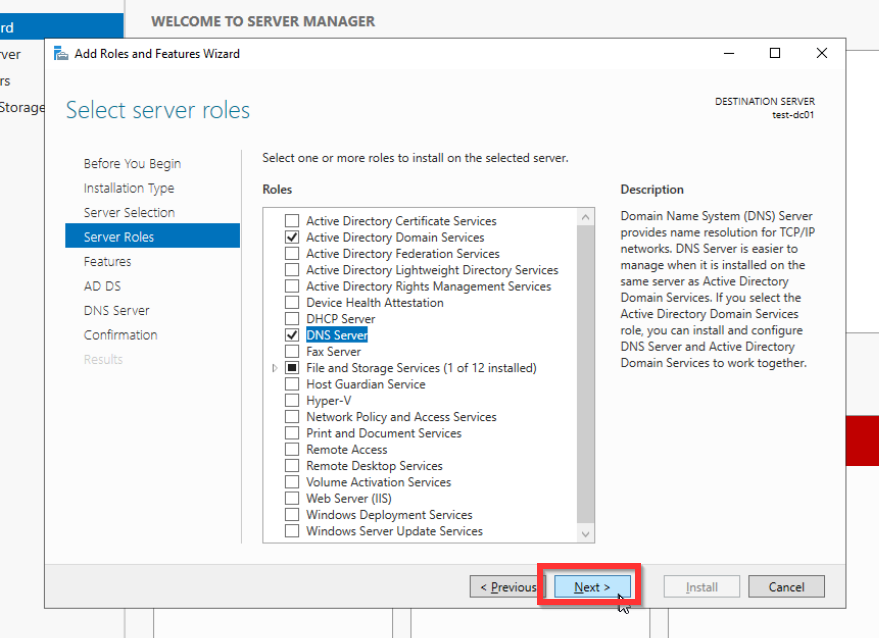
Task: Click the roles list scrollbar track
Action: coord(585,375)
